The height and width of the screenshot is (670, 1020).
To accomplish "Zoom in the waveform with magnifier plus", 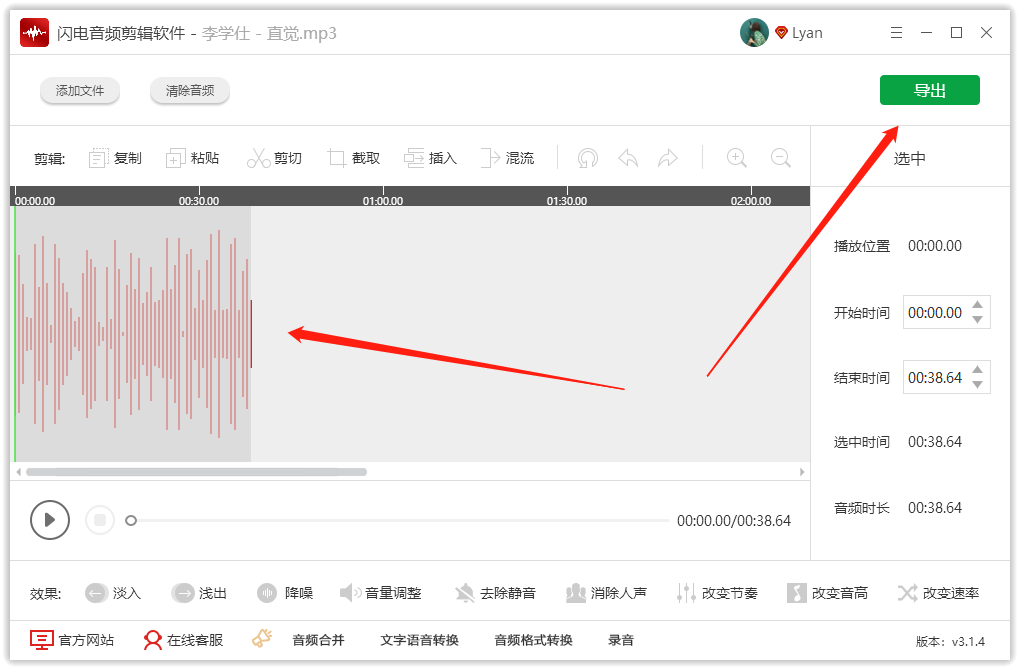I will [736, 158].
